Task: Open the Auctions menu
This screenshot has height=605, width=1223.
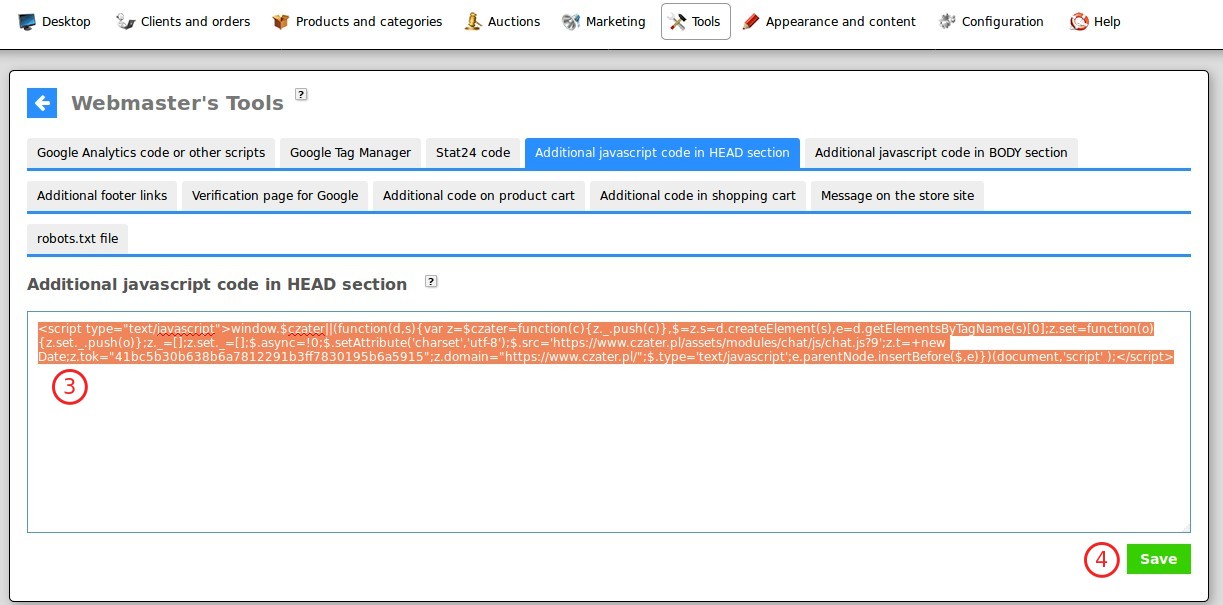Action: point(503,21)
